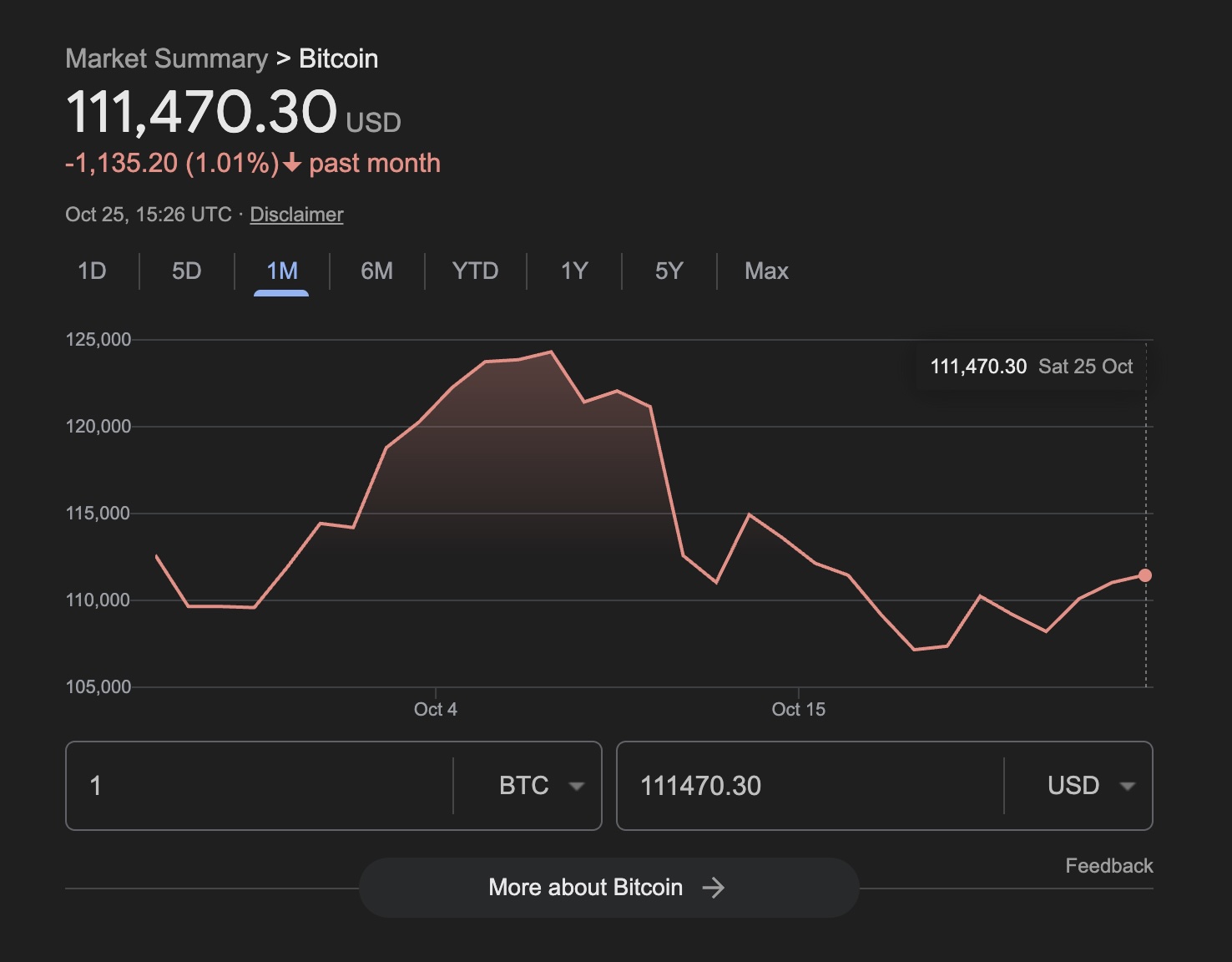Click the 111,470.30 Sat 25 Oct tooltip

[1031, 367]
